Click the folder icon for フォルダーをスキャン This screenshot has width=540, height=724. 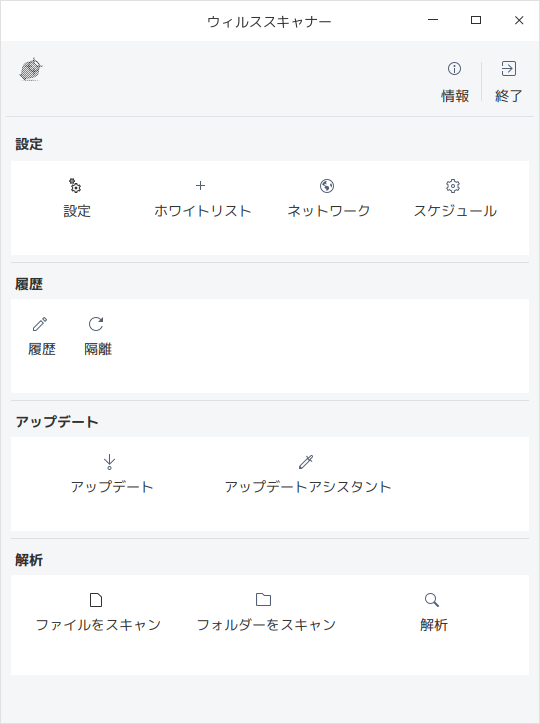pos(264,600)
